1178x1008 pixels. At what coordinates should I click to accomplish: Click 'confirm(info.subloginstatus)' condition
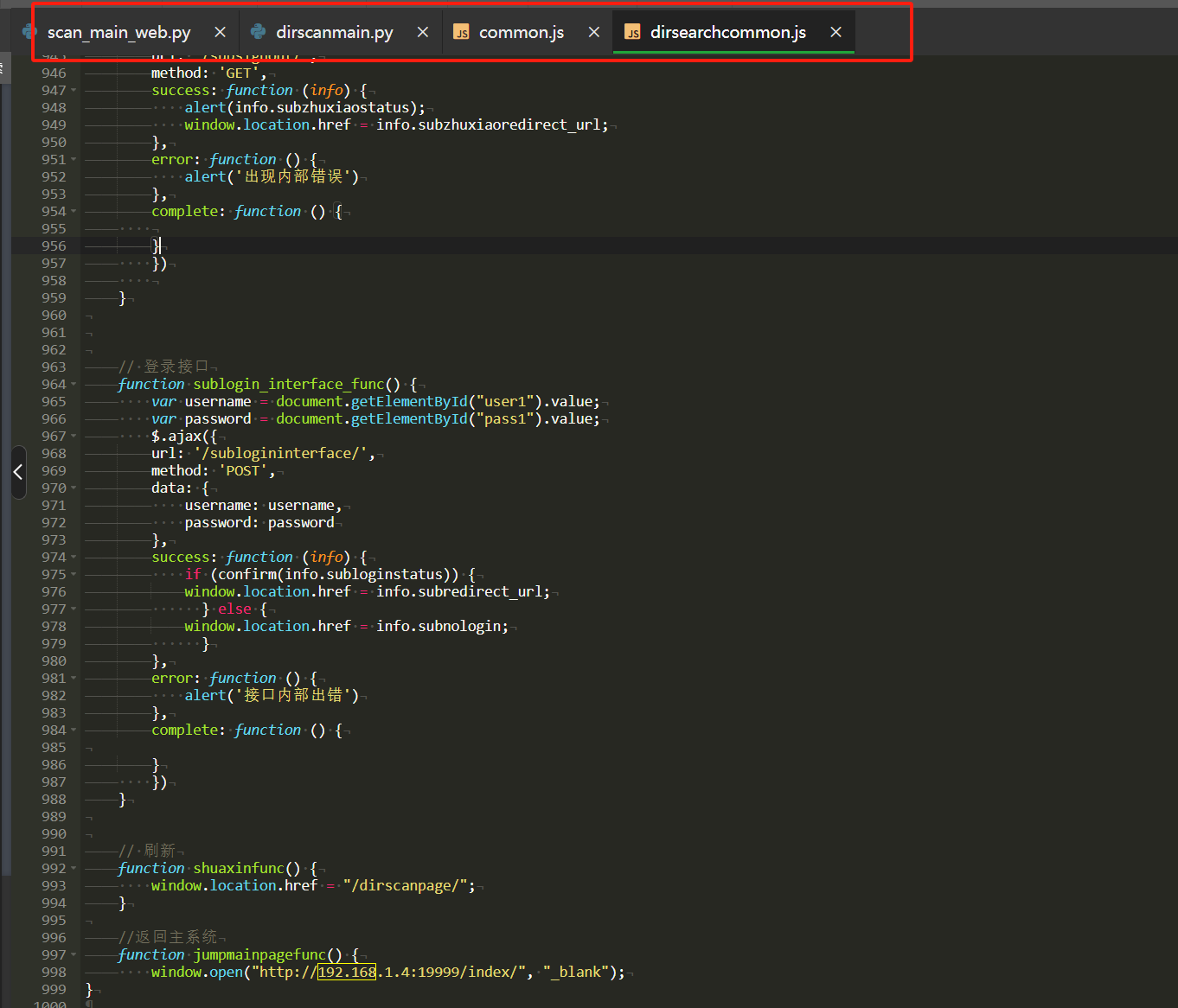pos(334,574)
